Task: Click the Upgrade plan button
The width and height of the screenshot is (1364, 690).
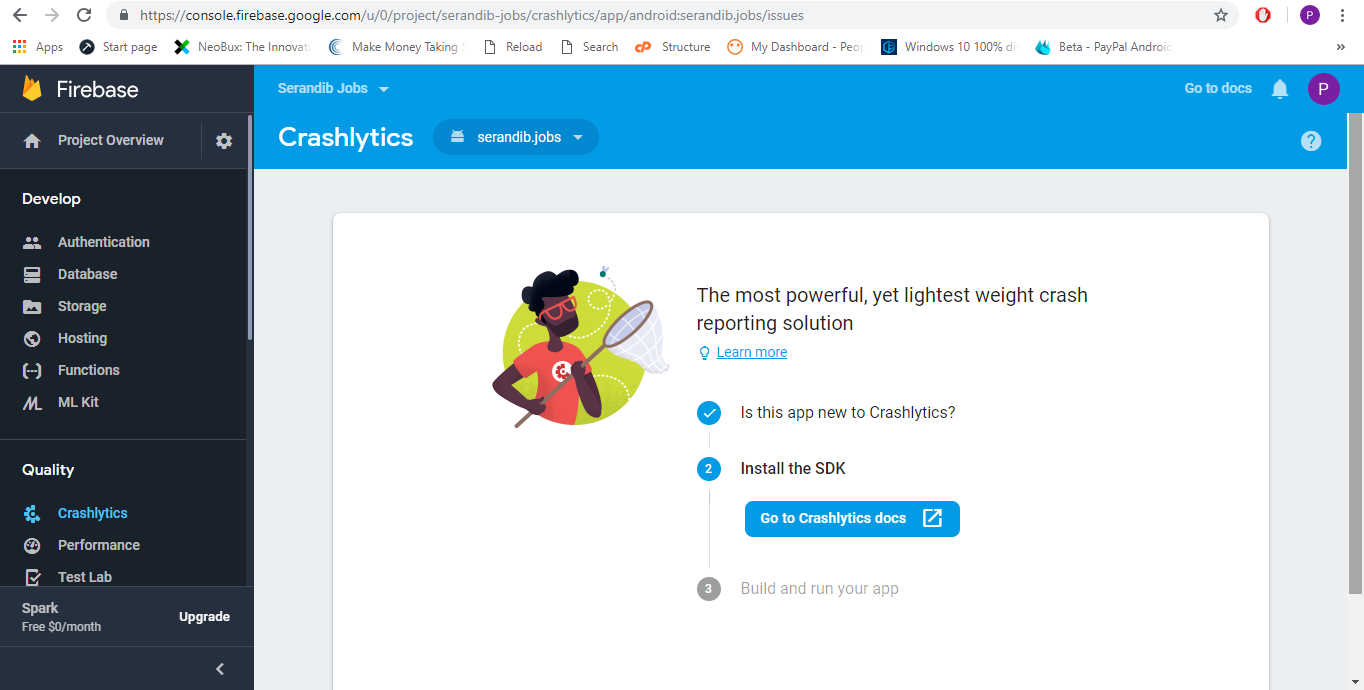Action: 204,617
